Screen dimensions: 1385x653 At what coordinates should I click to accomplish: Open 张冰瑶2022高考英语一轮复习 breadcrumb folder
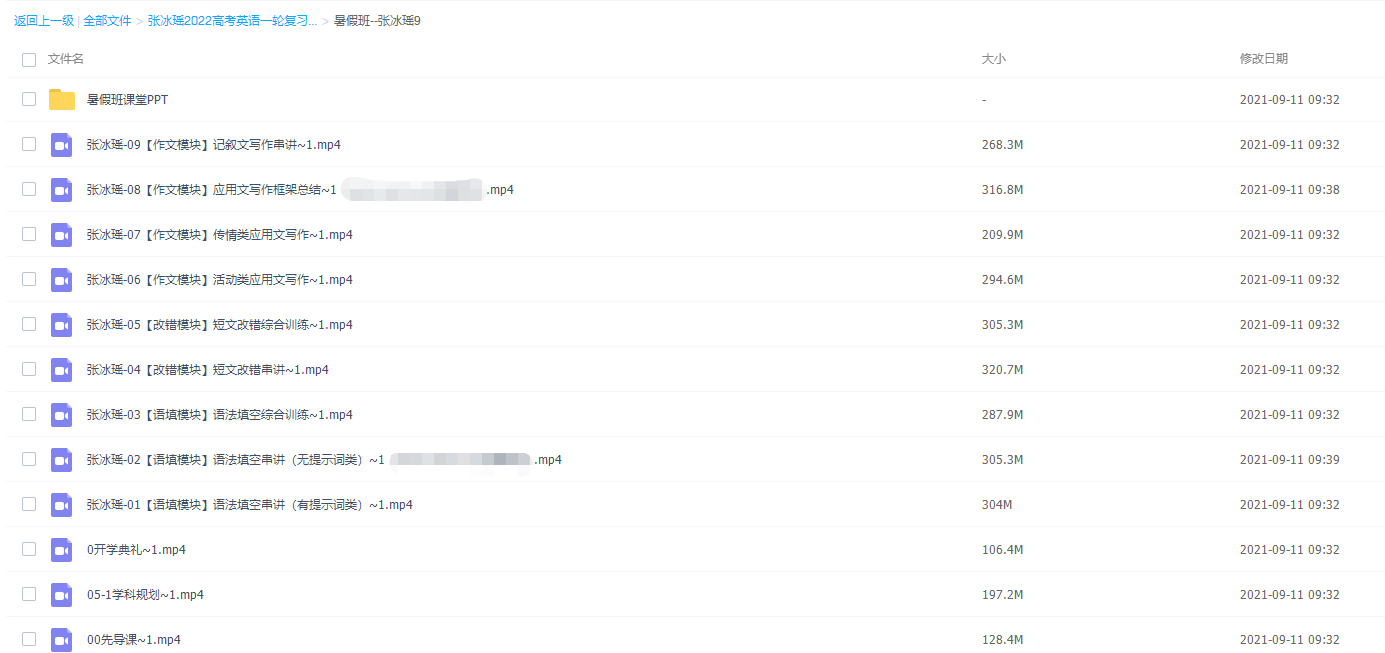click(x=232, y=21)
